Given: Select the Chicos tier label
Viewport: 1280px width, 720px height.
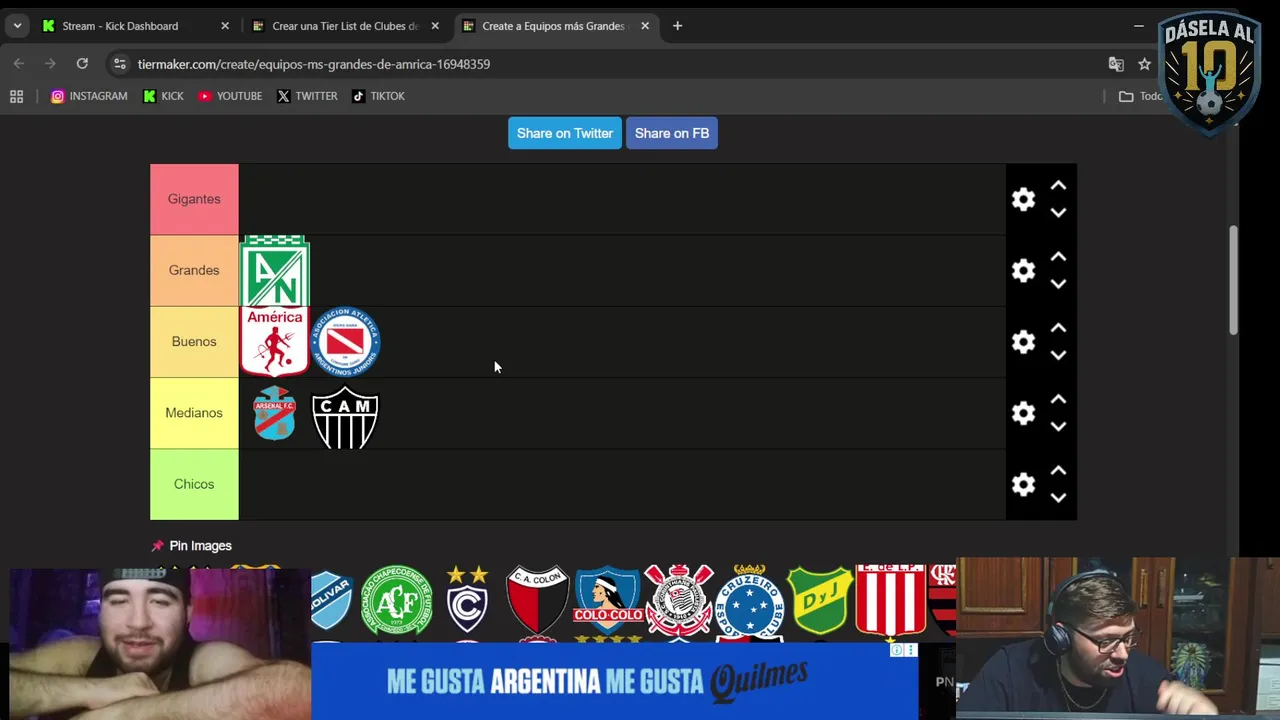Looking at the screenshot, I should point(194,484).
